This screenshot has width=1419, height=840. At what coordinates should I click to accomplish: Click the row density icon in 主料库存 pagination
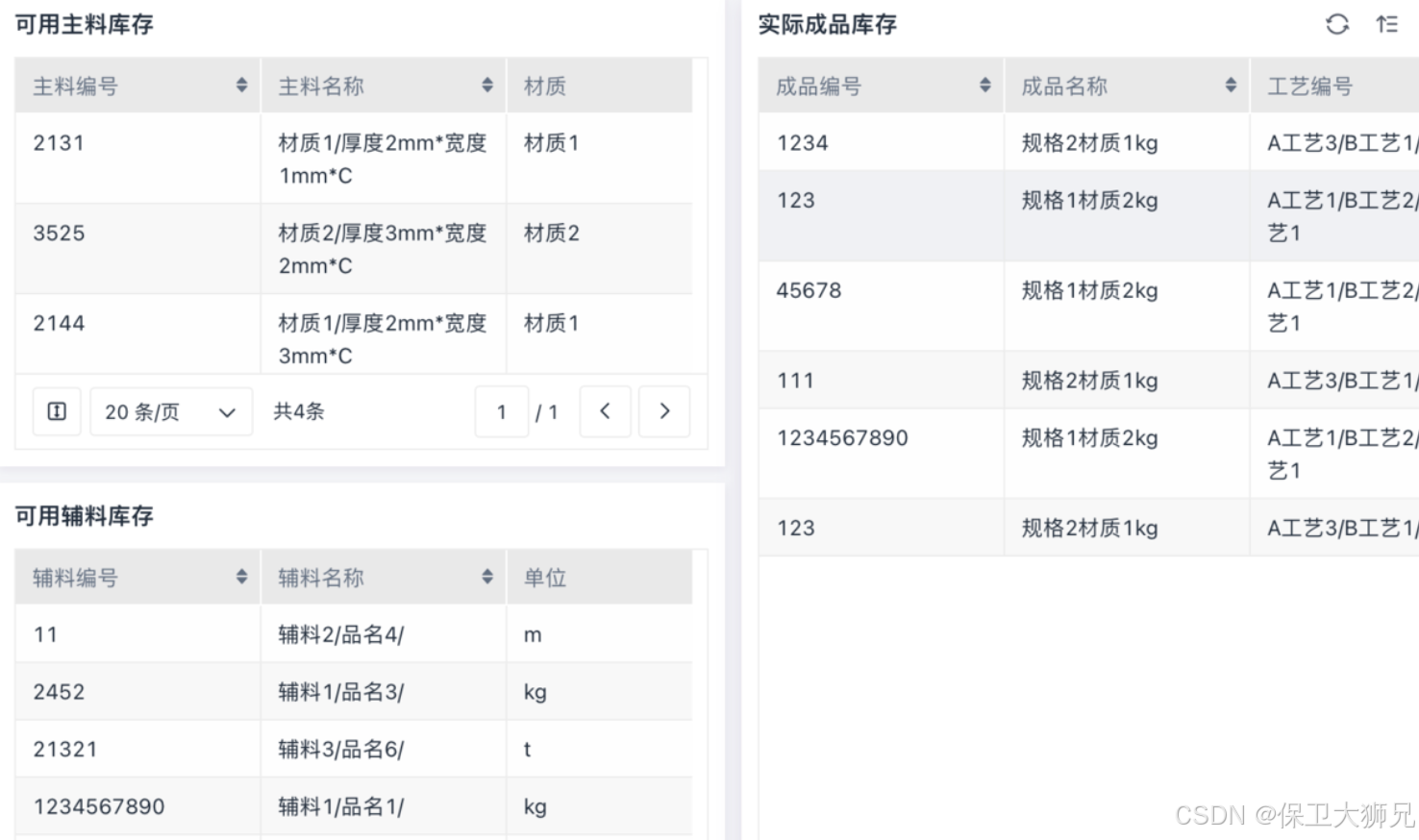pos(57,411)
